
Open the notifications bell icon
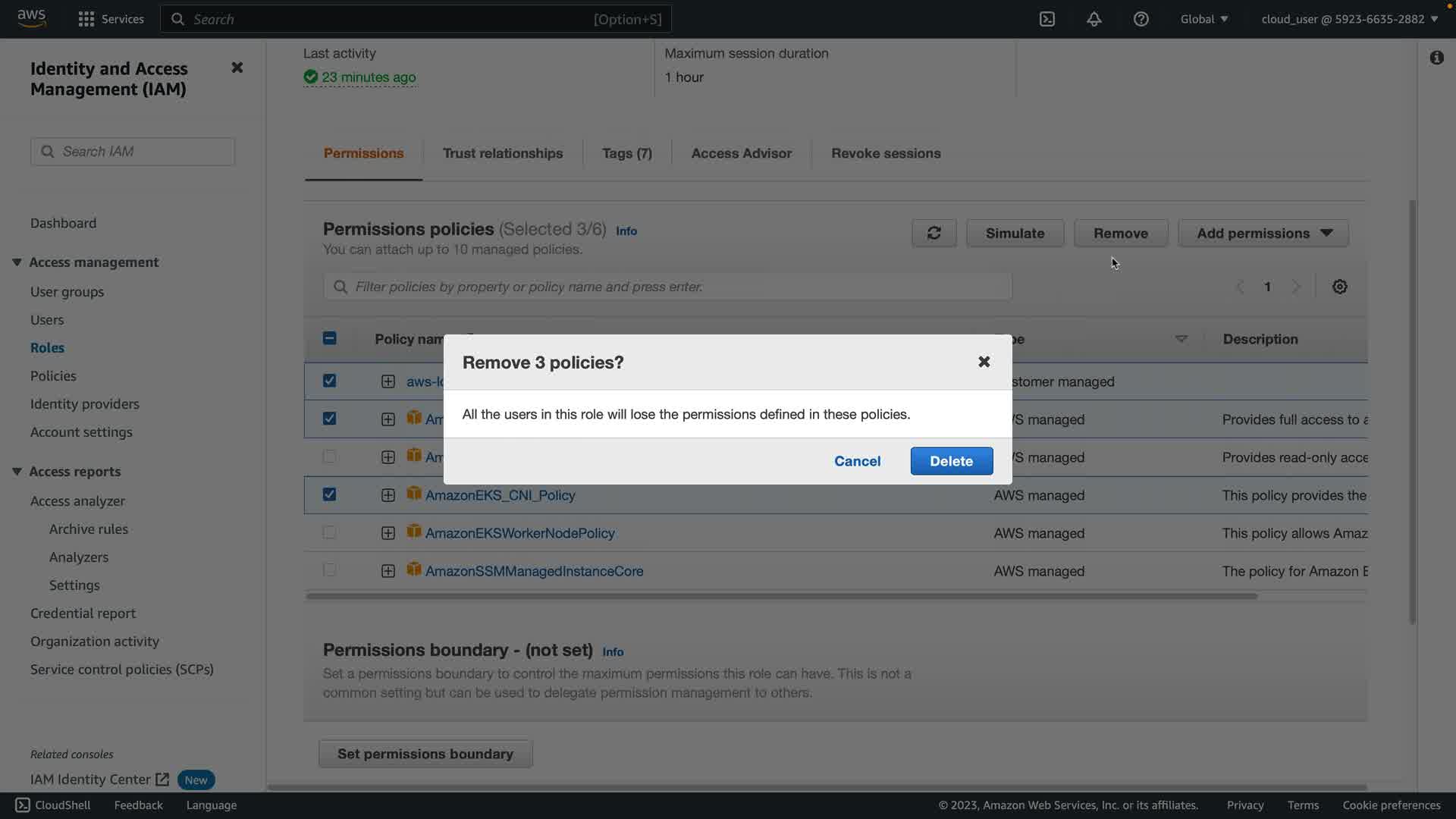1094,19
